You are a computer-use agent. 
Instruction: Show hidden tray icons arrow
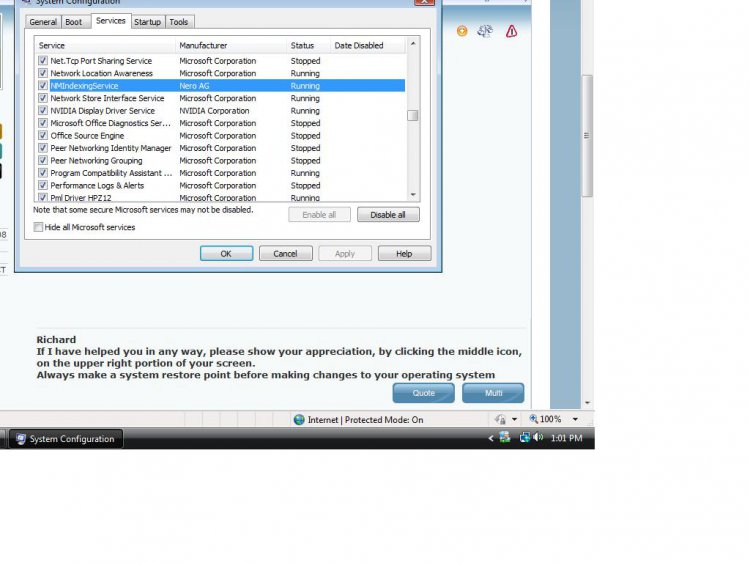click(x=490, y=438)
